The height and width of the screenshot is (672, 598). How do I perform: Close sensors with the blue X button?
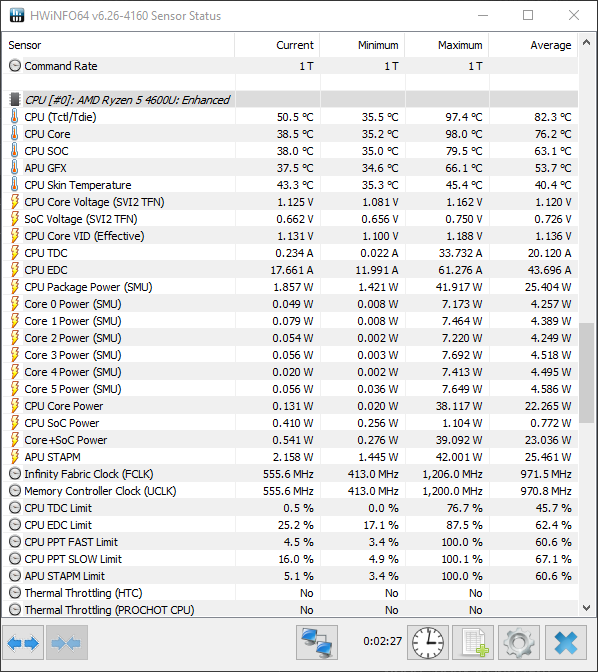[566, 642]
